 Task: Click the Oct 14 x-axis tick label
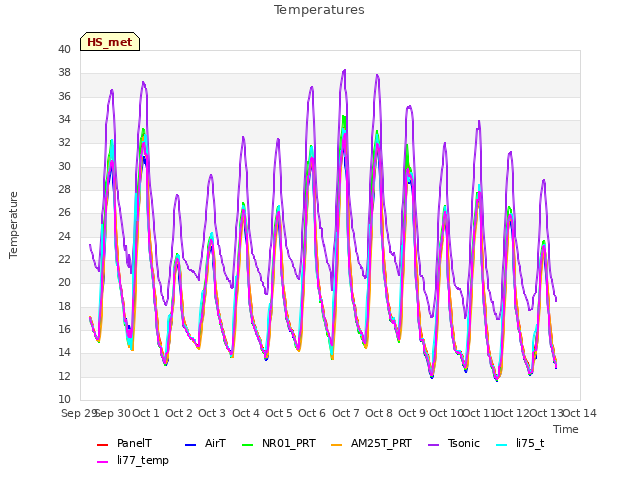click(x=580, y=413)
